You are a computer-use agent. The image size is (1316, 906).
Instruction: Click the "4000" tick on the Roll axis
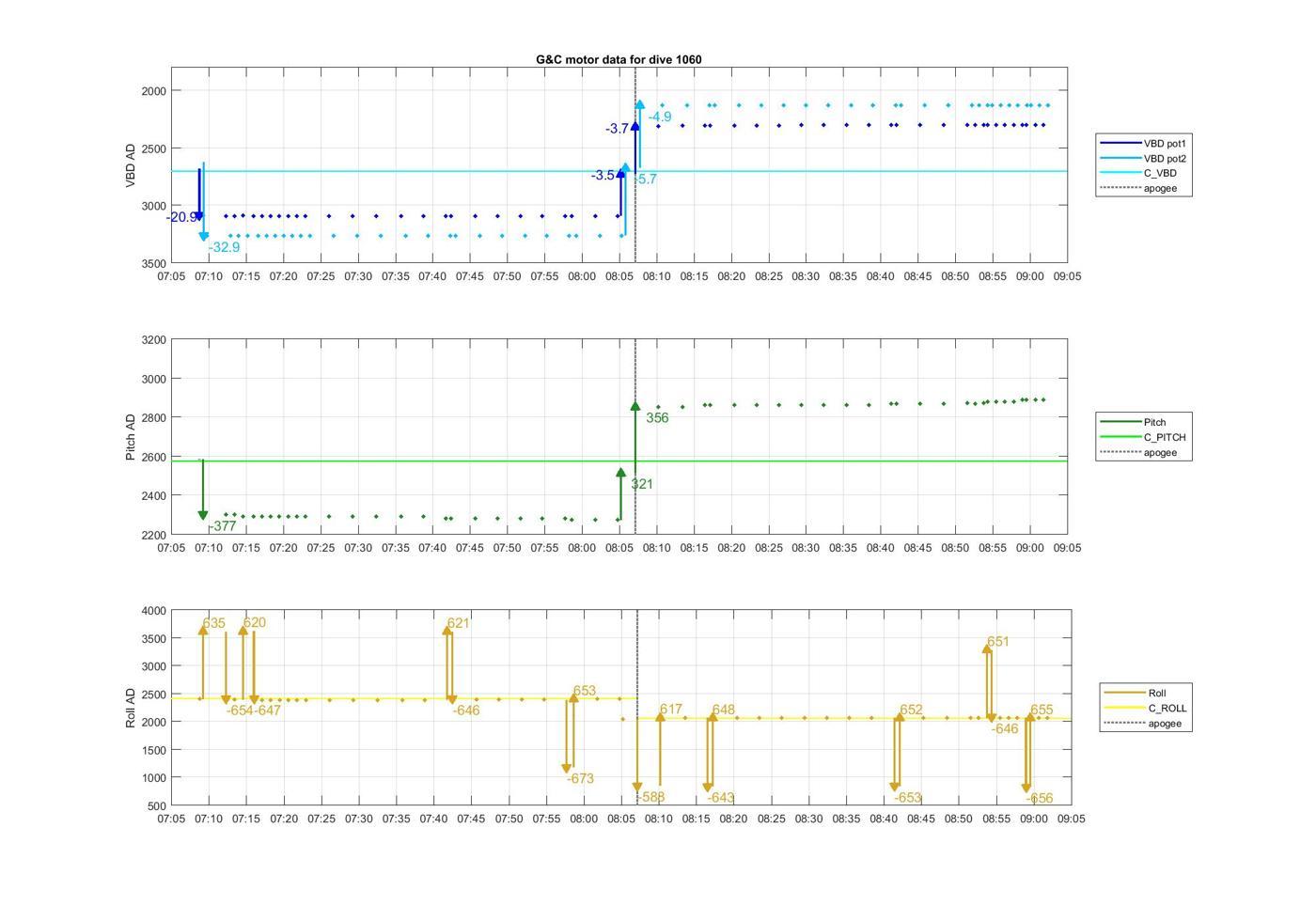[153, 612]
